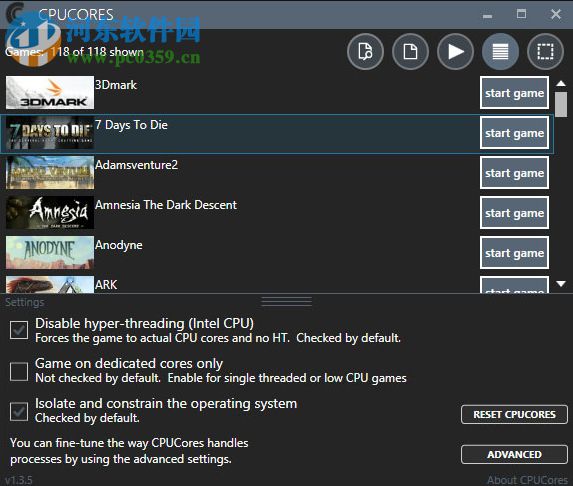Click the scan for games document-search icon
Image resolution: width=573 pixels, height=486 pixels.
coord(365,52)
